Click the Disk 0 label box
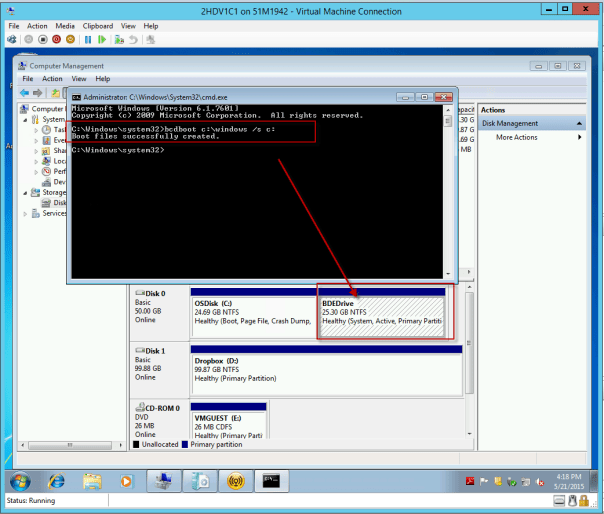 tap(160, 313)
